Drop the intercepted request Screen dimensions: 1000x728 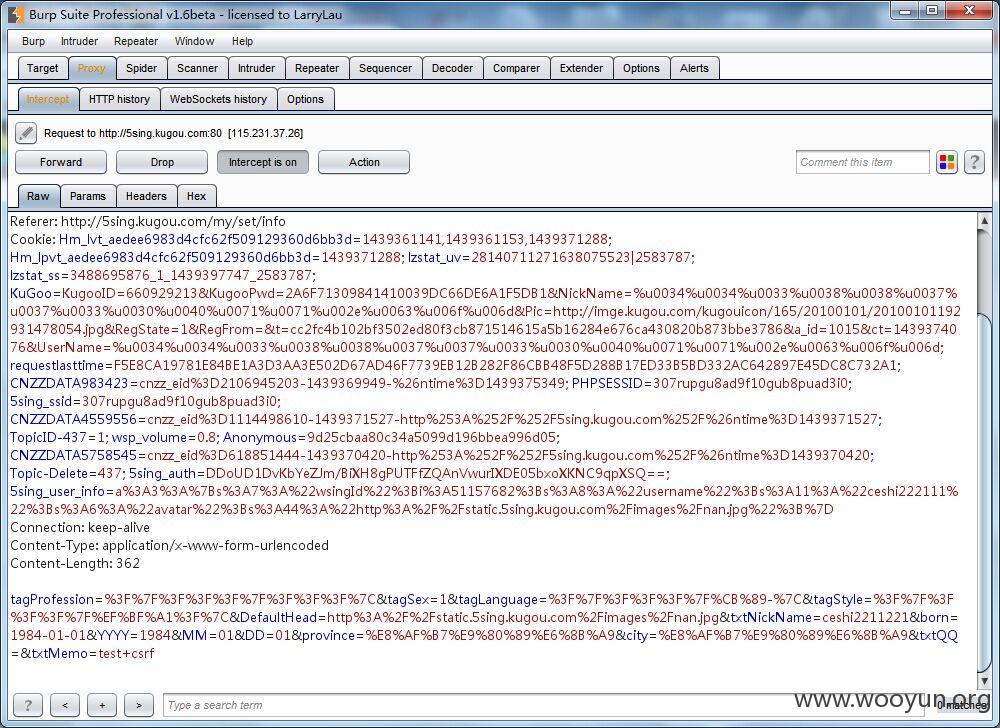[x=162, y=162]
